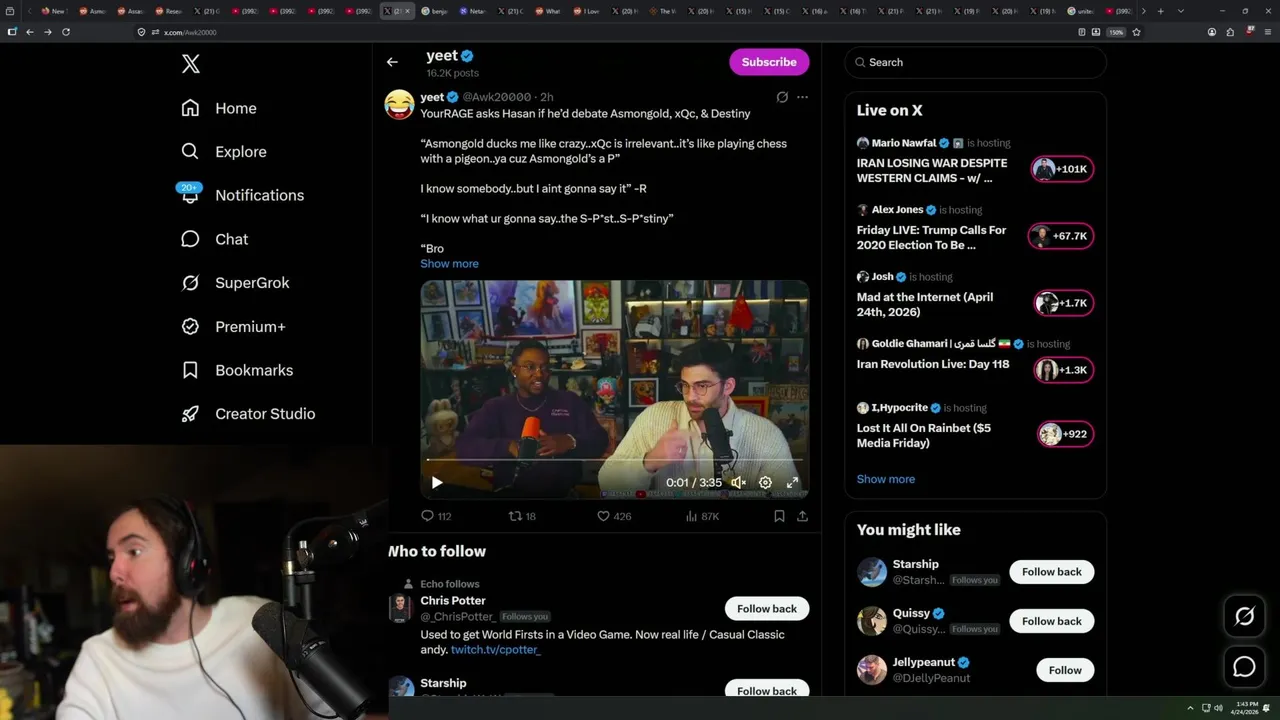Click the Grok icon on yeet's post

point(782,97)
